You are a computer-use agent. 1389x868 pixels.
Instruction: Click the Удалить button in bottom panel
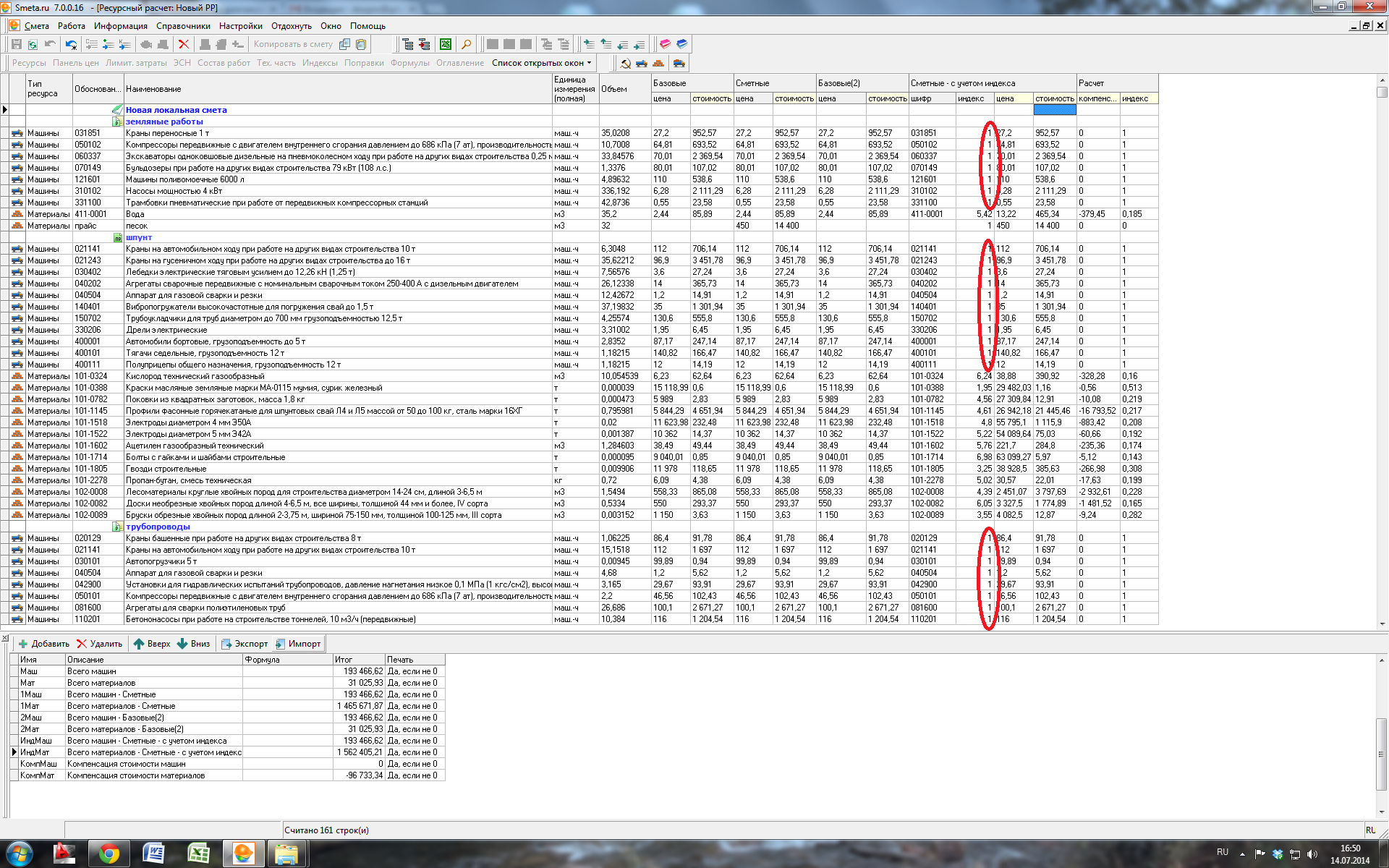point(99,644)
